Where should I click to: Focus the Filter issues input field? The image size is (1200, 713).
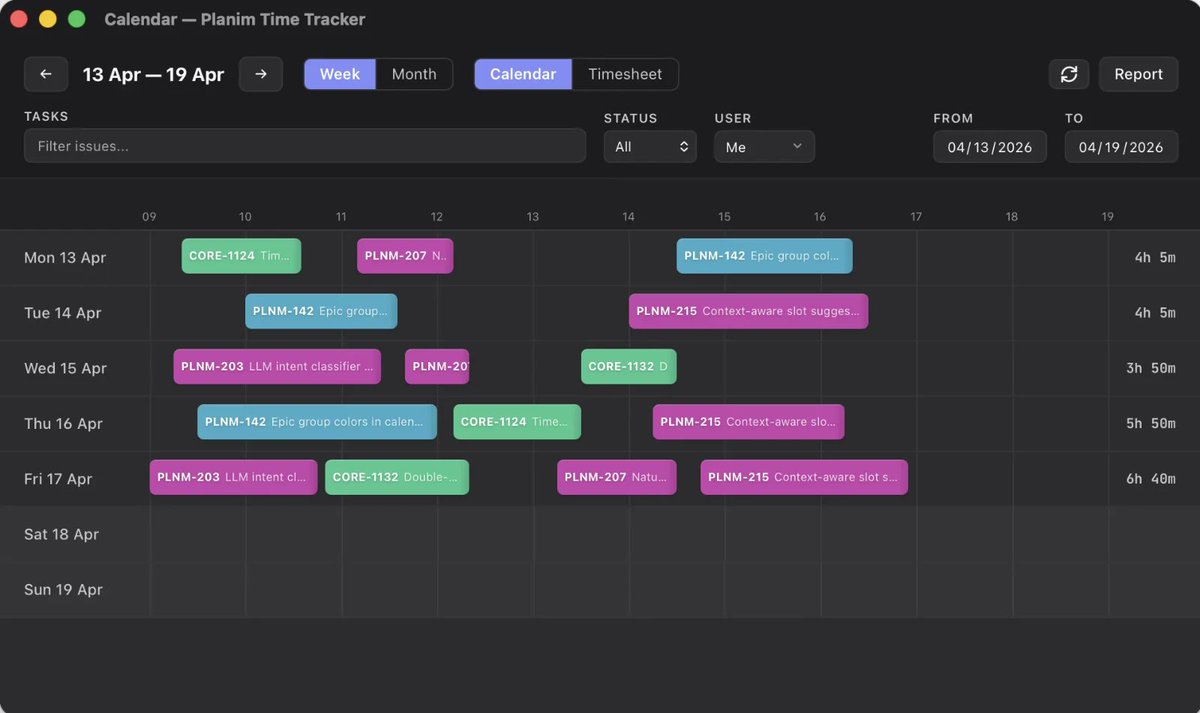click(305, 146)
